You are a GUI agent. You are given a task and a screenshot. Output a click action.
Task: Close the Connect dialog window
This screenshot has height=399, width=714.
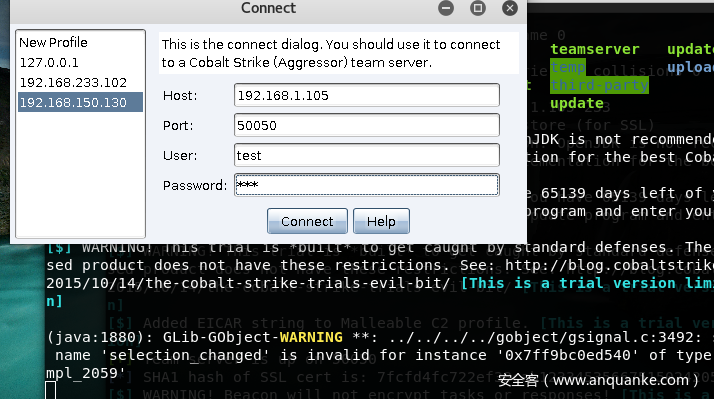(x=510, y=8)
